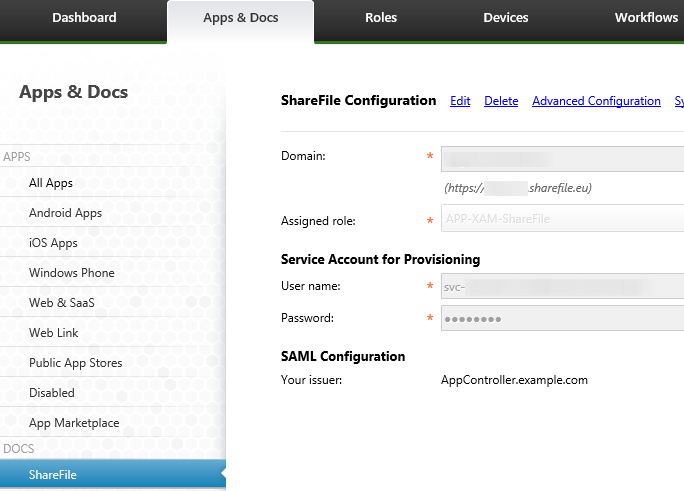This screenshot has width=684, height=491.
Task: Click the sharefile.eu URL hint text
Action: point(518,188)
